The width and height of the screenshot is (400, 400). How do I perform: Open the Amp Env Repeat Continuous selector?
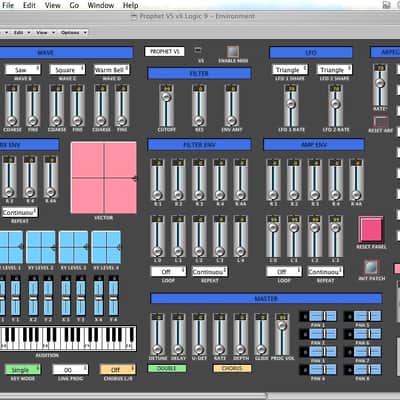(x=325, y=272)
